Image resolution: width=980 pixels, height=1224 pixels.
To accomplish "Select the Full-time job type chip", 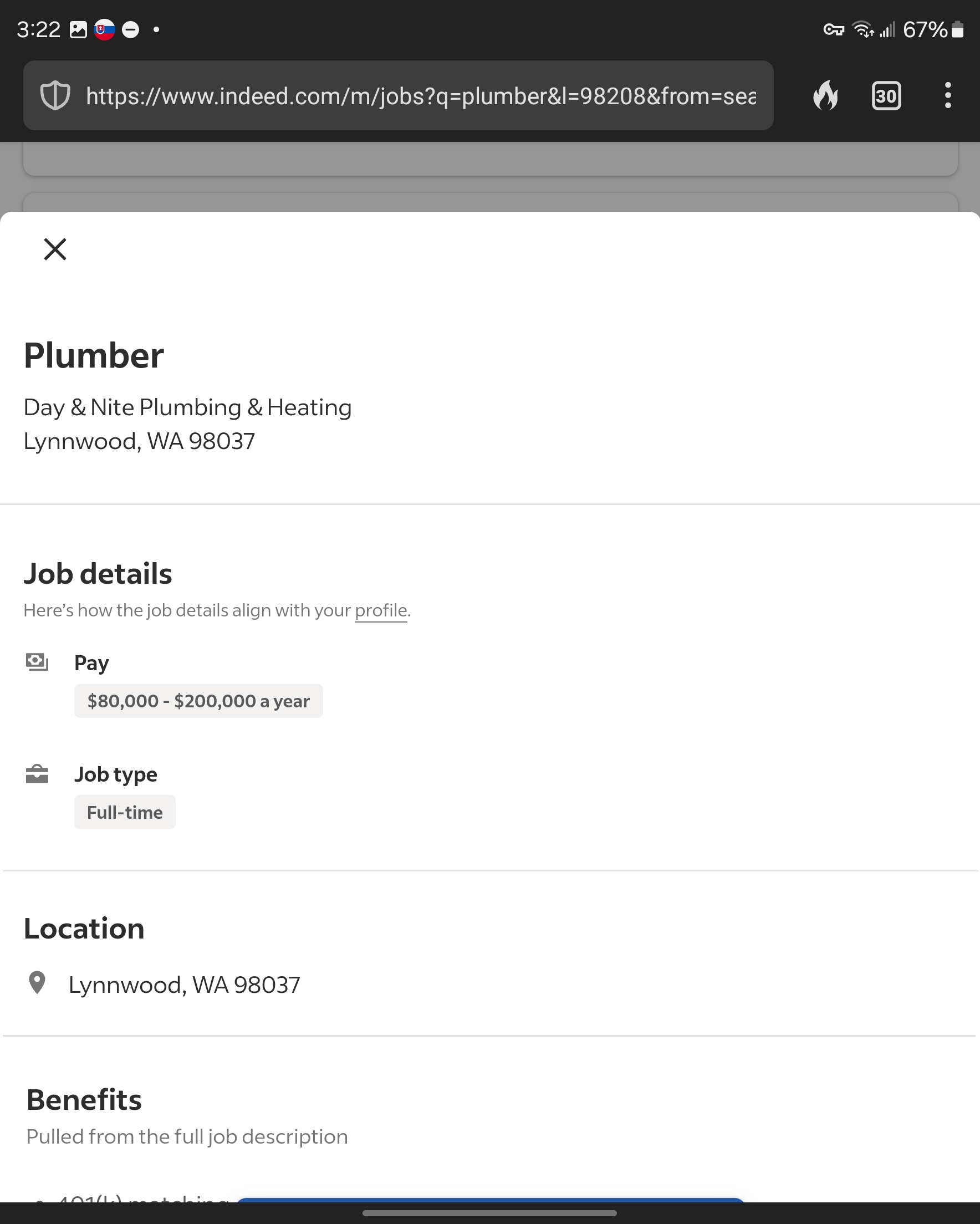I will pos(124,813).
